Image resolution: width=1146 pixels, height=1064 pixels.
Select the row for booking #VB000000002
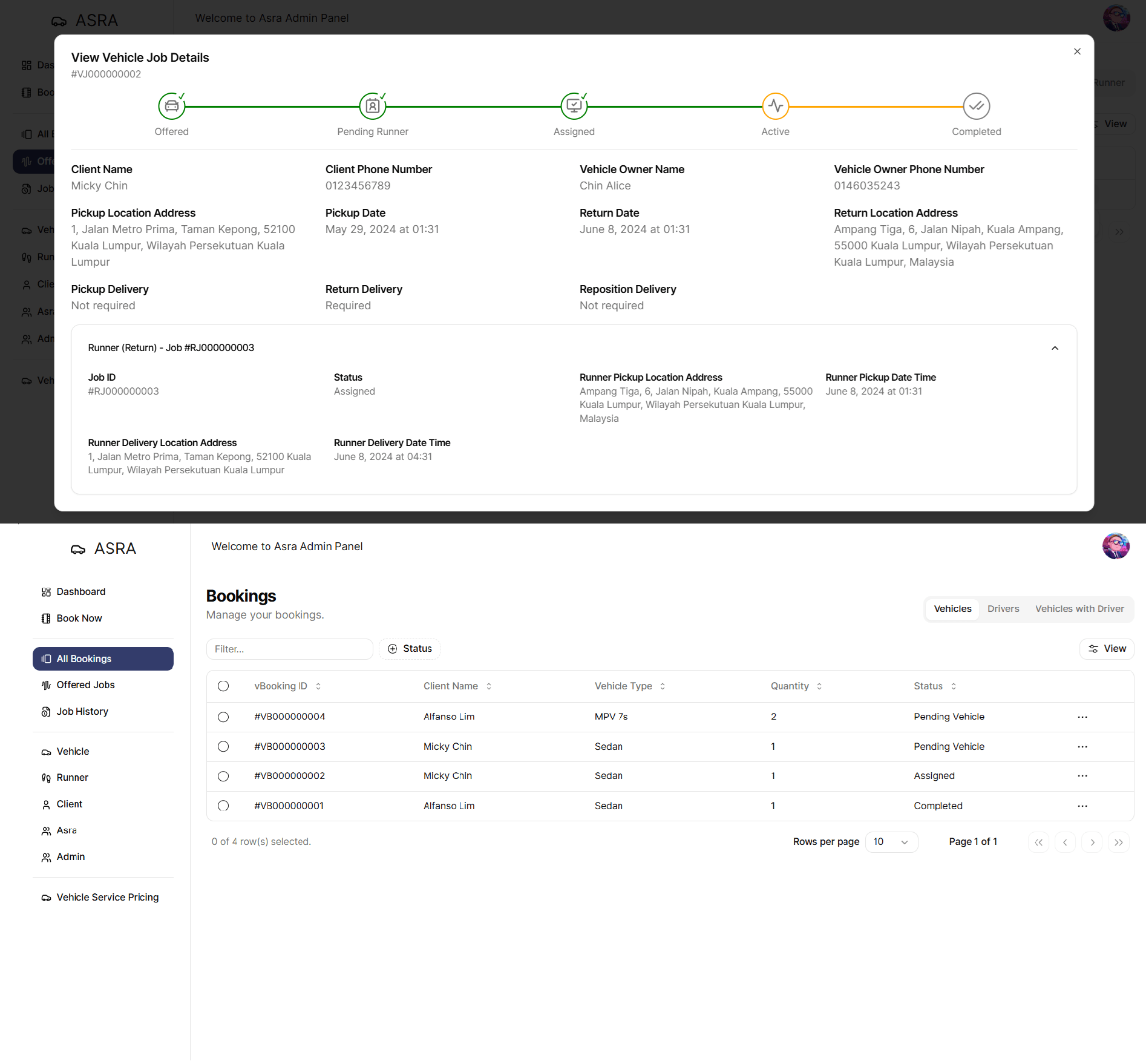click(223, 777)
